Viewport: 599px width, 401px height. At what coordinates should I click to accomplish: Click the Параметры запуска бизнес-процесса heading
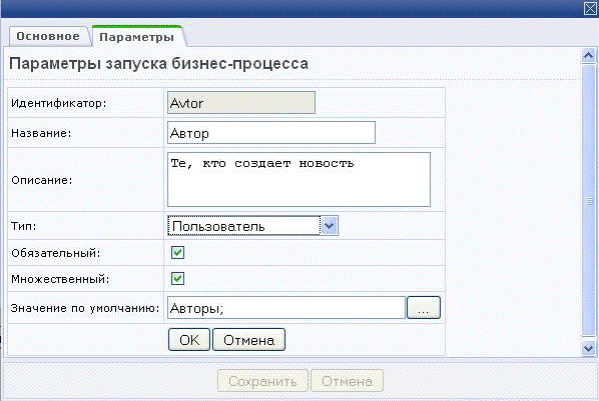point(159,63)
